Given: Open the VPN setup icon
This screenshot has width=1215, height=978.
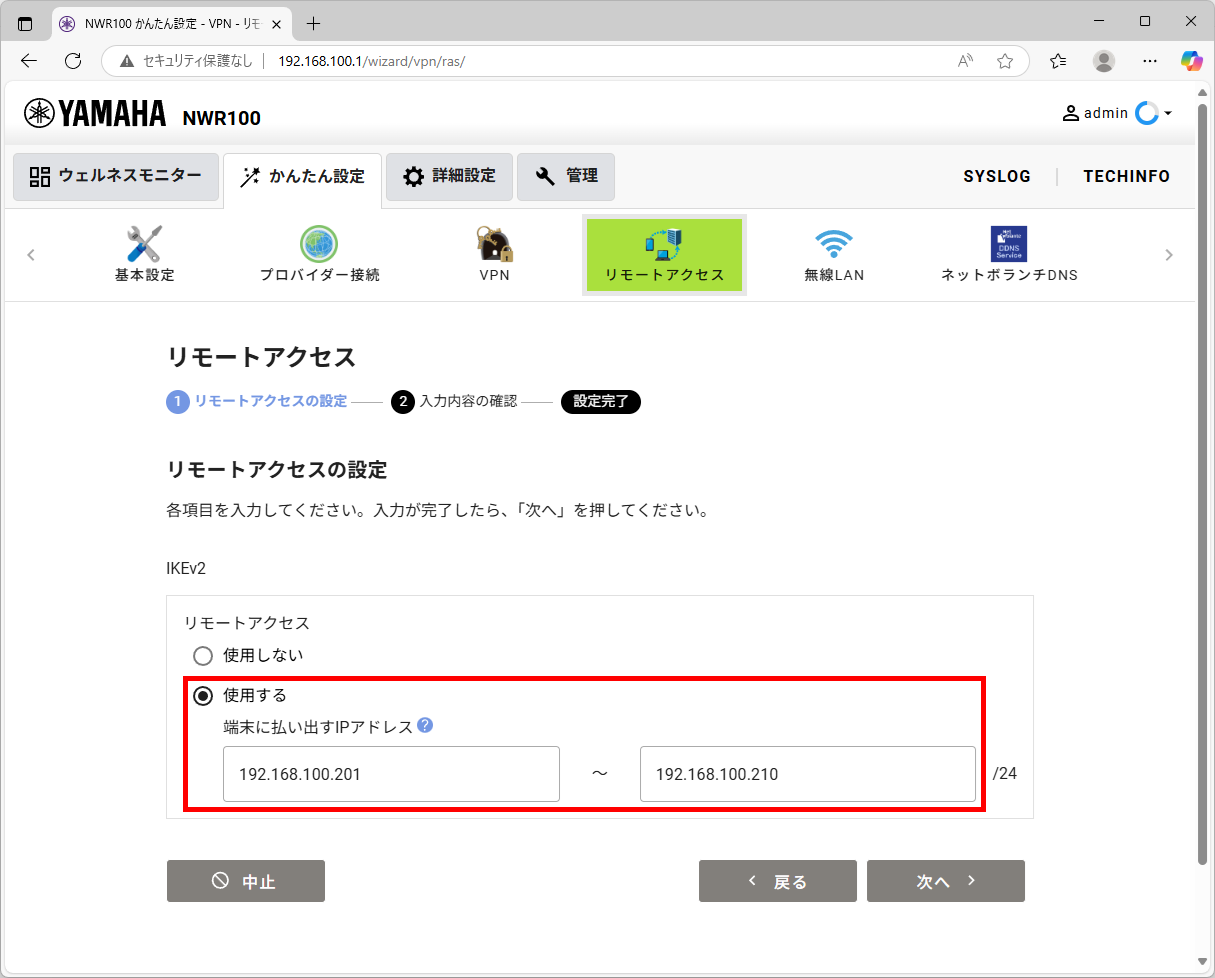Looking at the screenshot, I should point(494,253).
